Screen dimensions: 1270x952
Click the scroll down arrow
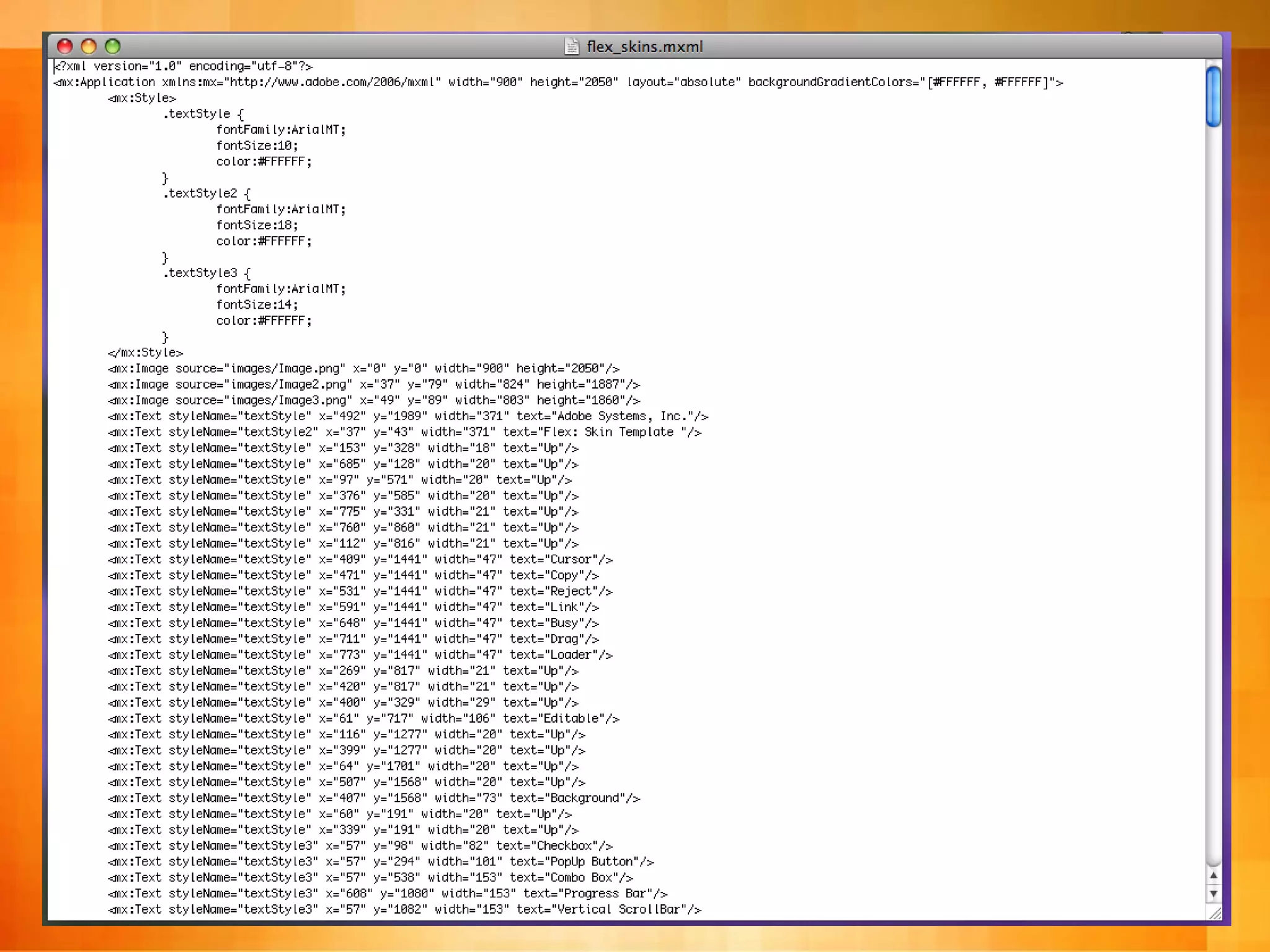(1214, 894)
